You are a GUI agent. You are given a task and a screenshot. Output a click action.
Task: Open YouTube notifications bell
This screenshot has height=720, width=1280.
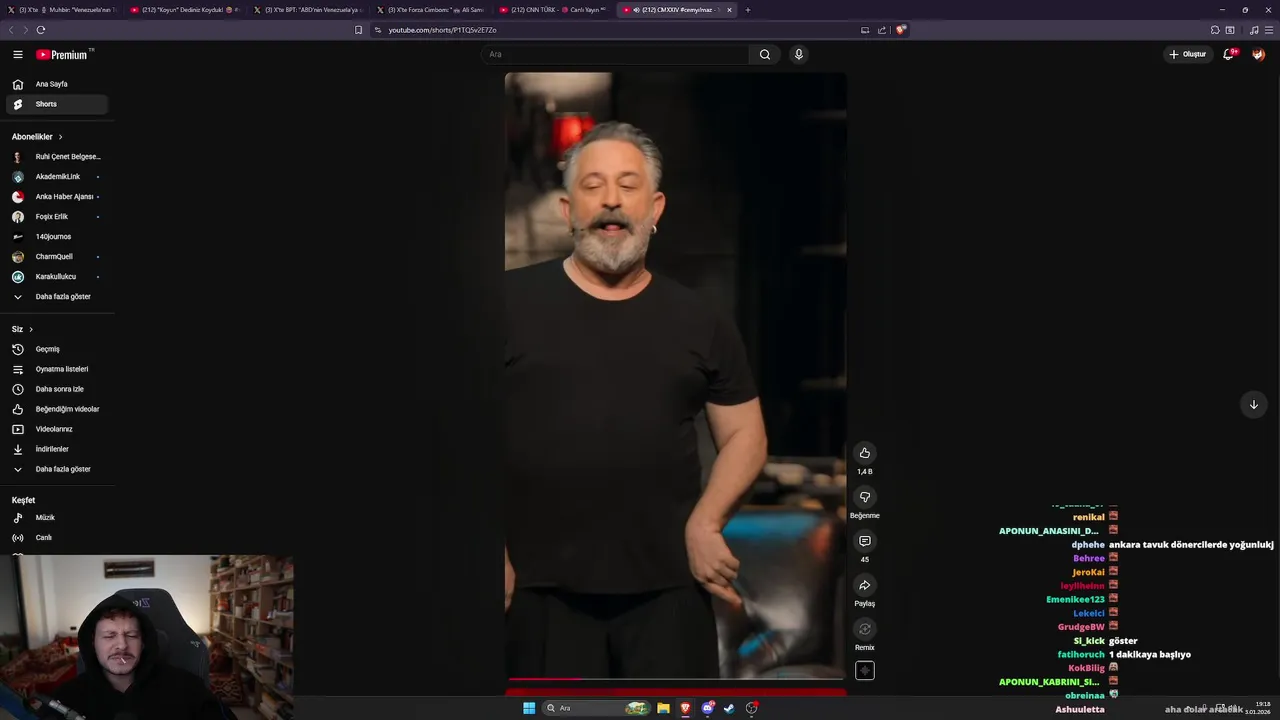[1229, 54]
